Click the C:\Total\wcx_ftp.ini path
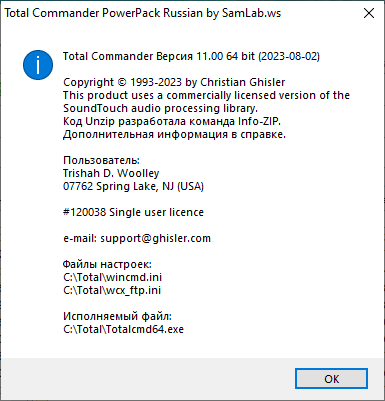 [x=112, y=290]
